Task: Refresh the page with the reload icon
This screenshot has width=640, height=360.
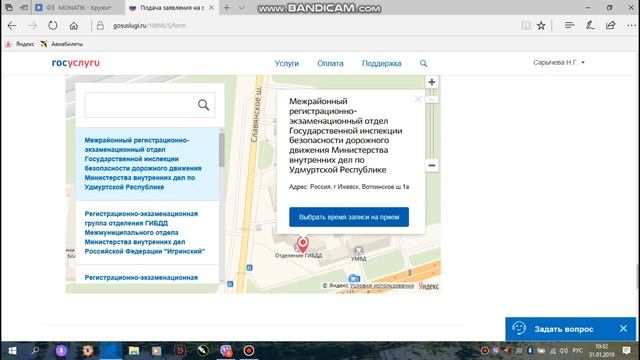Action: coord(53,26)
